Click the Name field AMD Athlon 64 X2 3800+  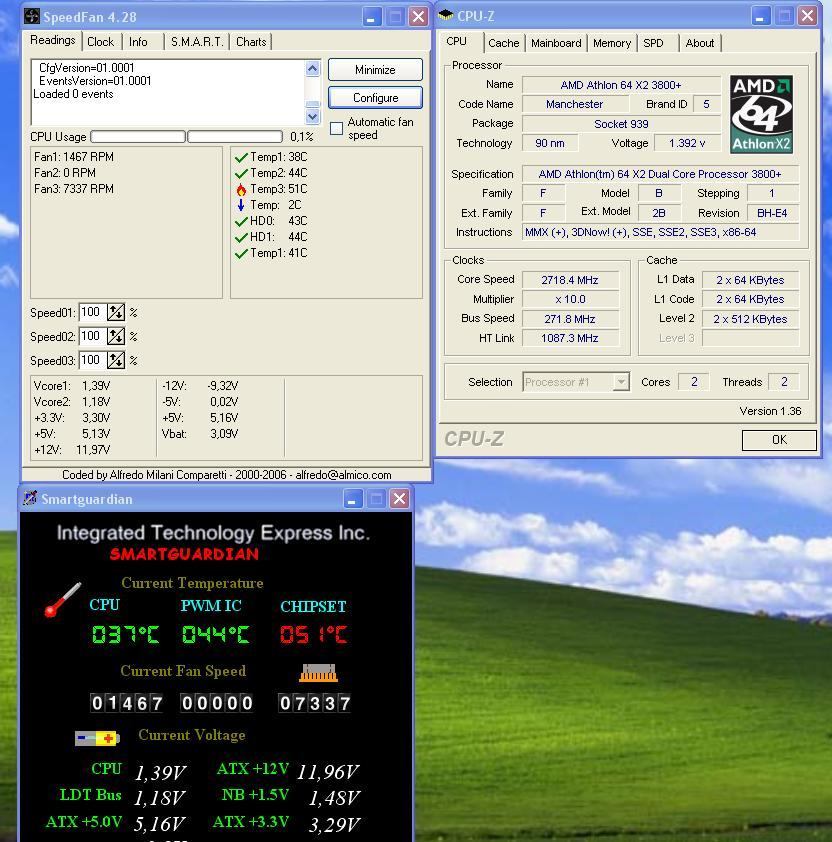621,85
